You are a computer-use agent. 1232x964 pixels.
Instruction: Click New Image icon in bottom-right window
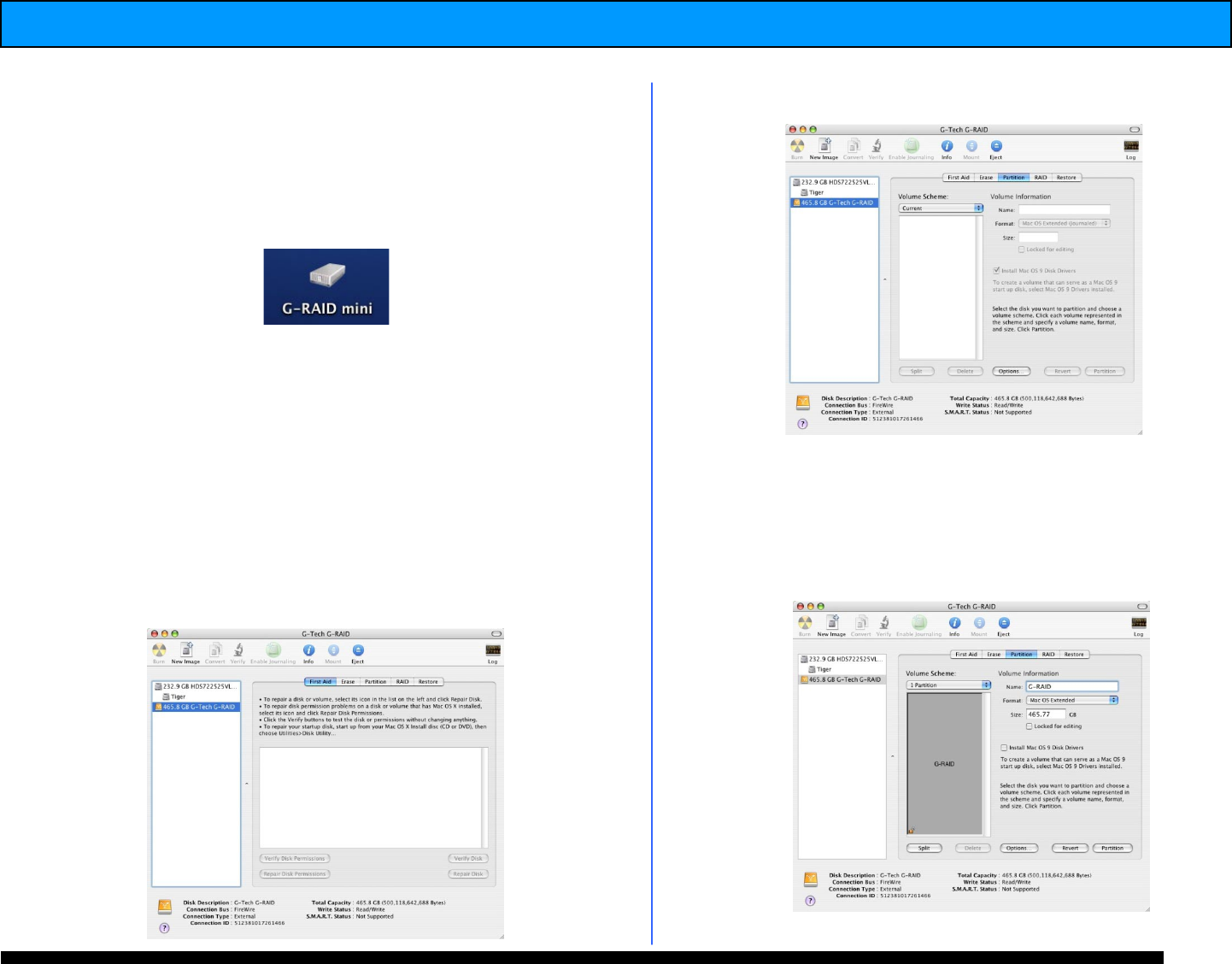pos(832,624)
